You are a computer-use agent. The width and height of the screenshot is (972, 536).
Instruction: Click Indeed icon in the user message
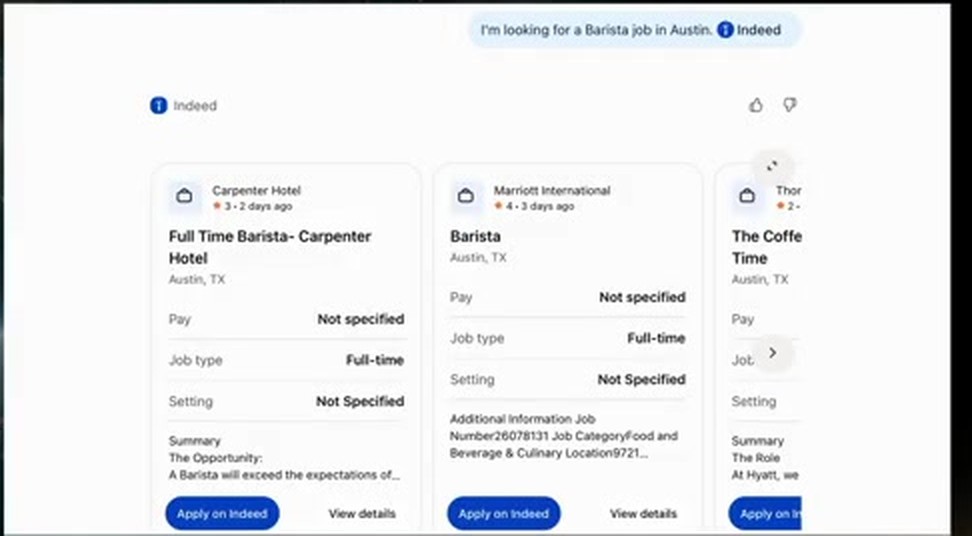[725, 30]
